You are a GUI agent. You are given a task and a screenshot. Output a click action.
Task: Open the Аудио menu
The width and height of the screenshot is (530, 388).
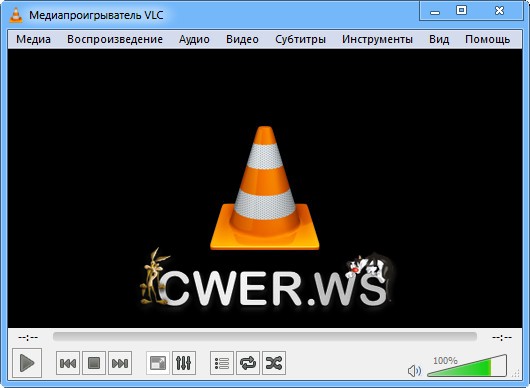tap(194, 39)
